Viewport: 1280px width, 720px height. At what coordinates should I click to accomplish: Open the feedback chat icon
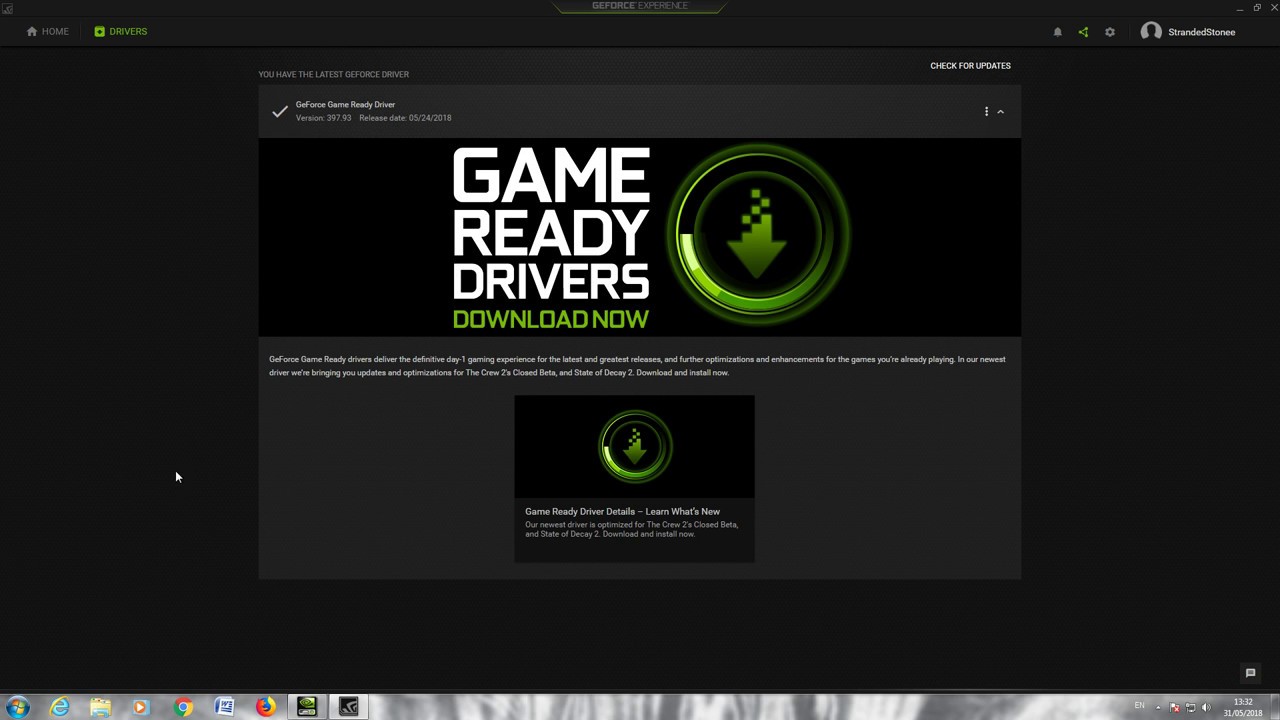(1250, 673)
